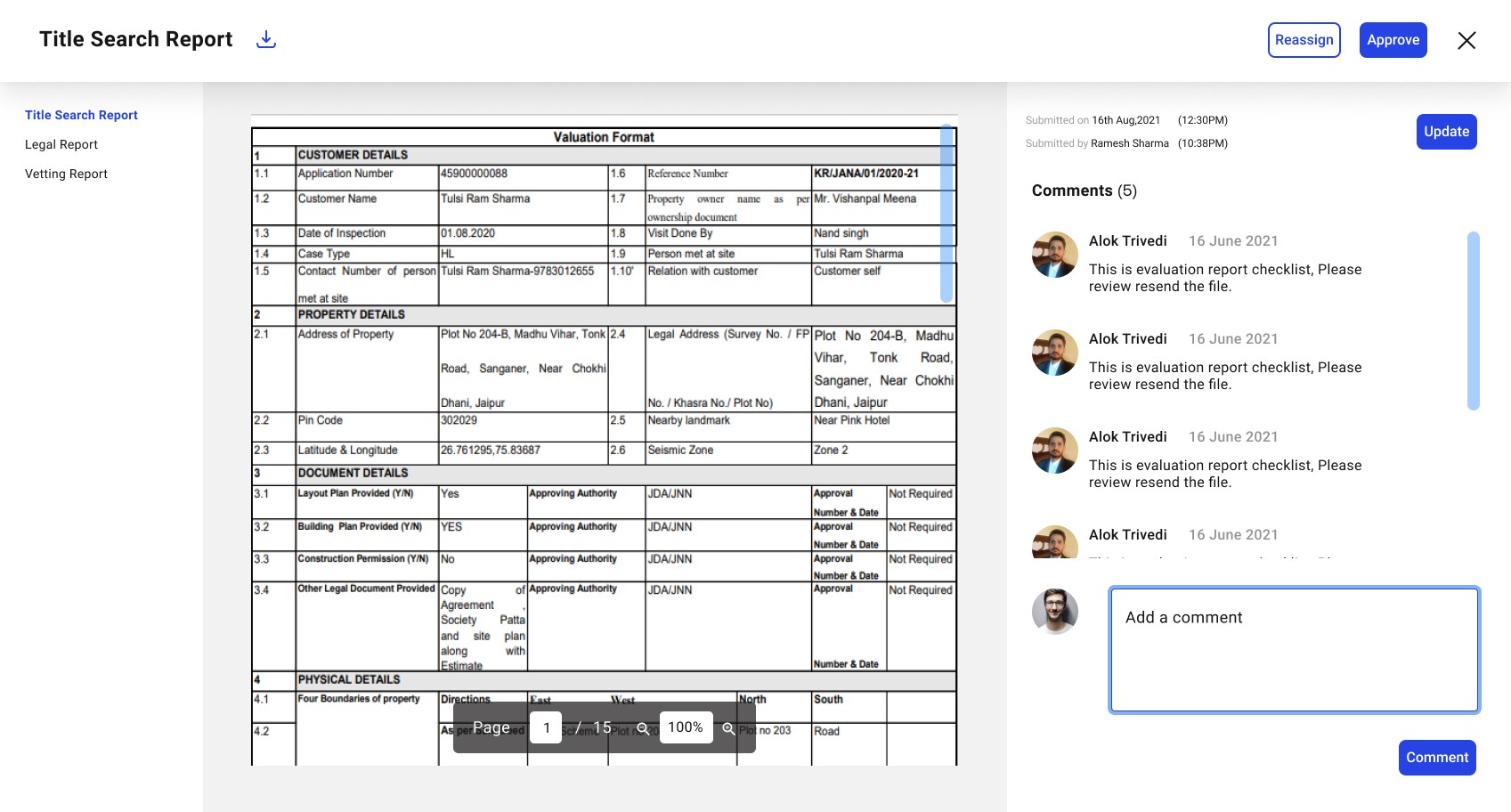Click the Update button
Image resolution: width=1511 pixels, height=812 pixels.
tap(1446, 132)
